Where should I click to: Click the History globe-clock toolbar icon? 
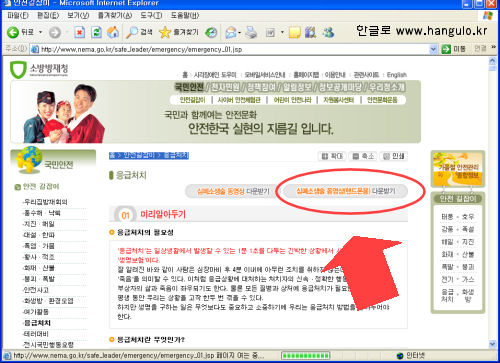tap(211, 32)
